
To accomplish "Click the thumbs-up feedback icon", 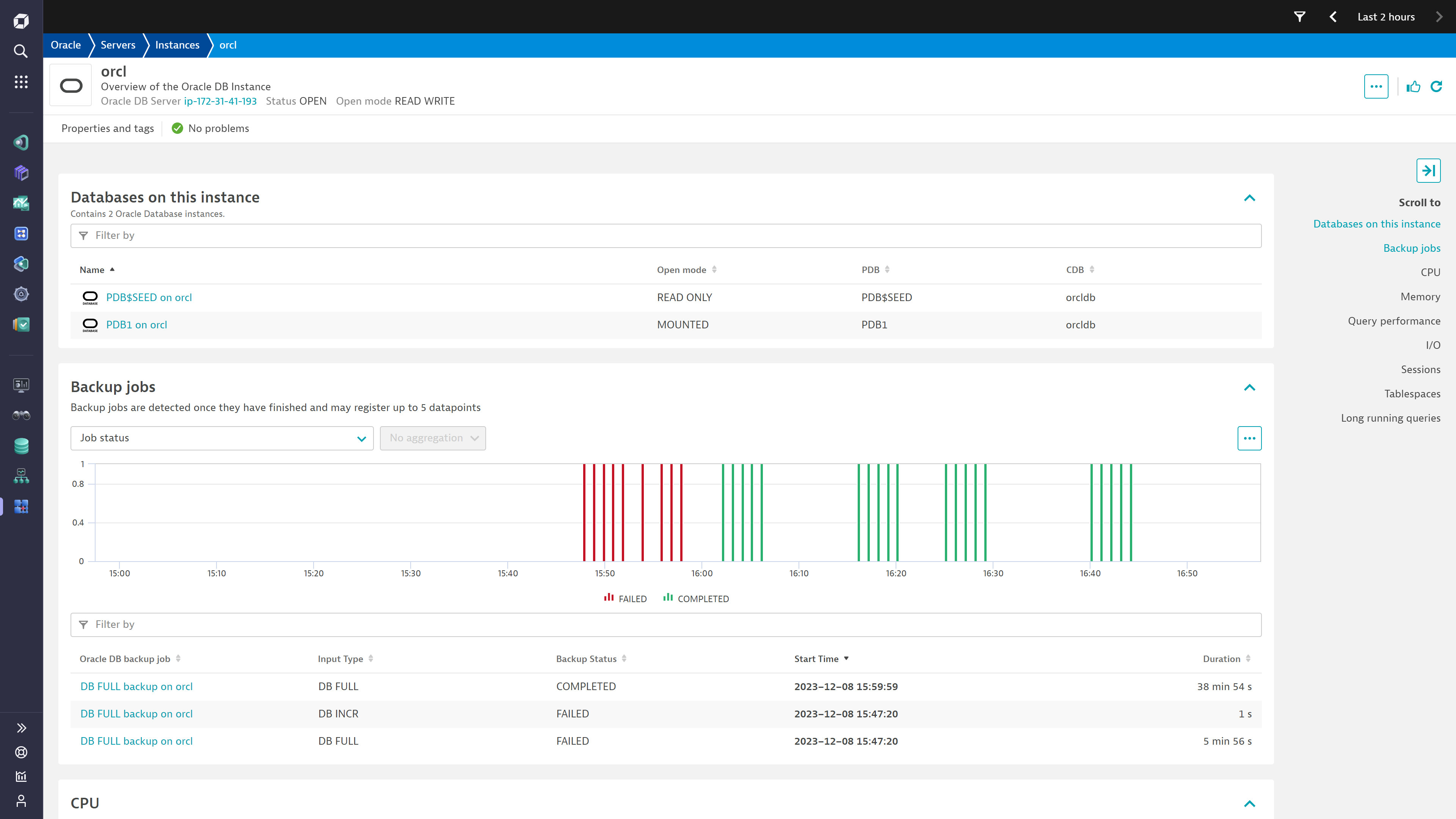I will point(1413,86).
